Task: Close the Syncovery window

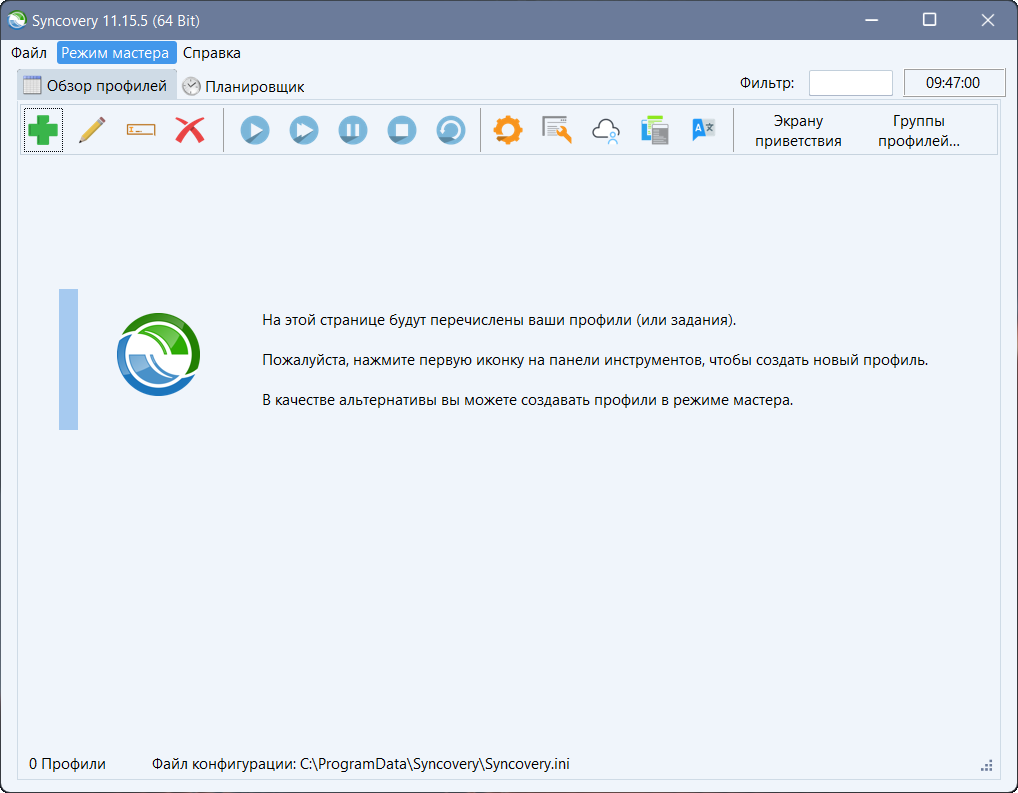Action: (x=987, y=20)
